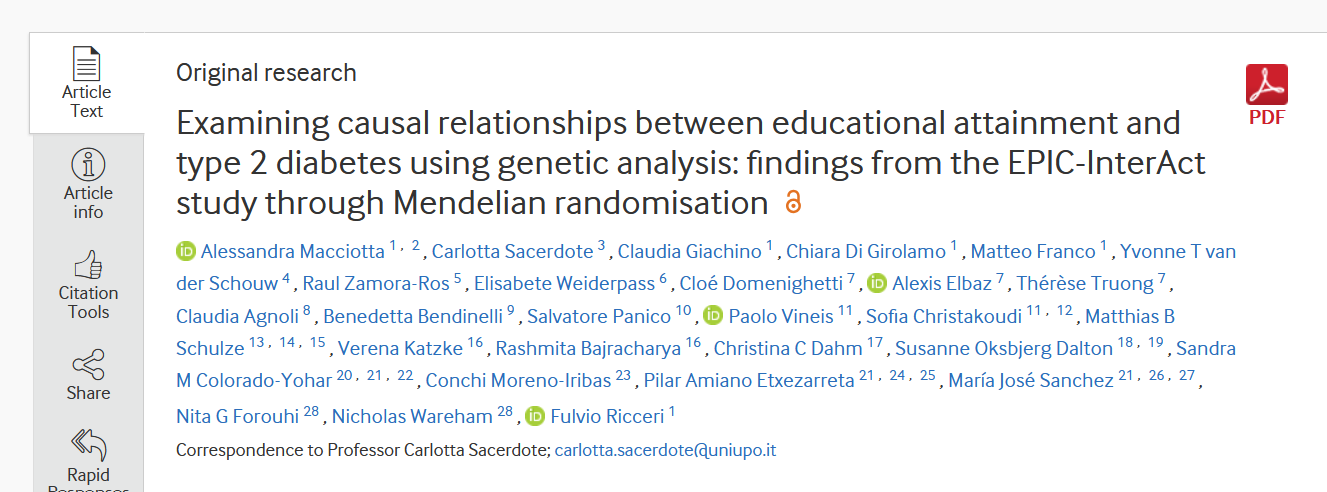Open author link Verena Katzke

click(x=400, y=349)
